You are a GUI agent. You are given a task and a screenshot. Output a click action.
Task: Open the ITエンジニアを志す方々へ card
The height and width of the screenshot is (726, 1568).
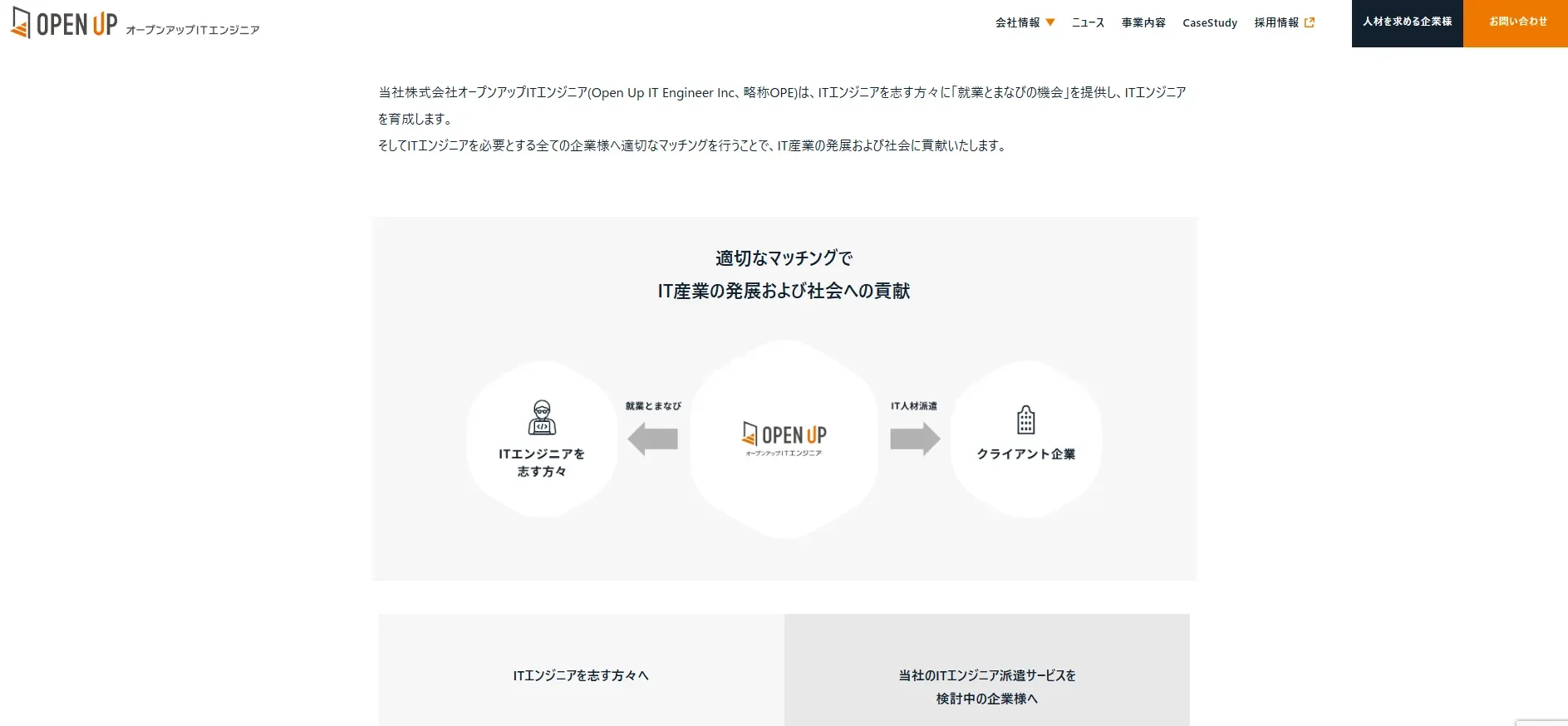point(581,670)
